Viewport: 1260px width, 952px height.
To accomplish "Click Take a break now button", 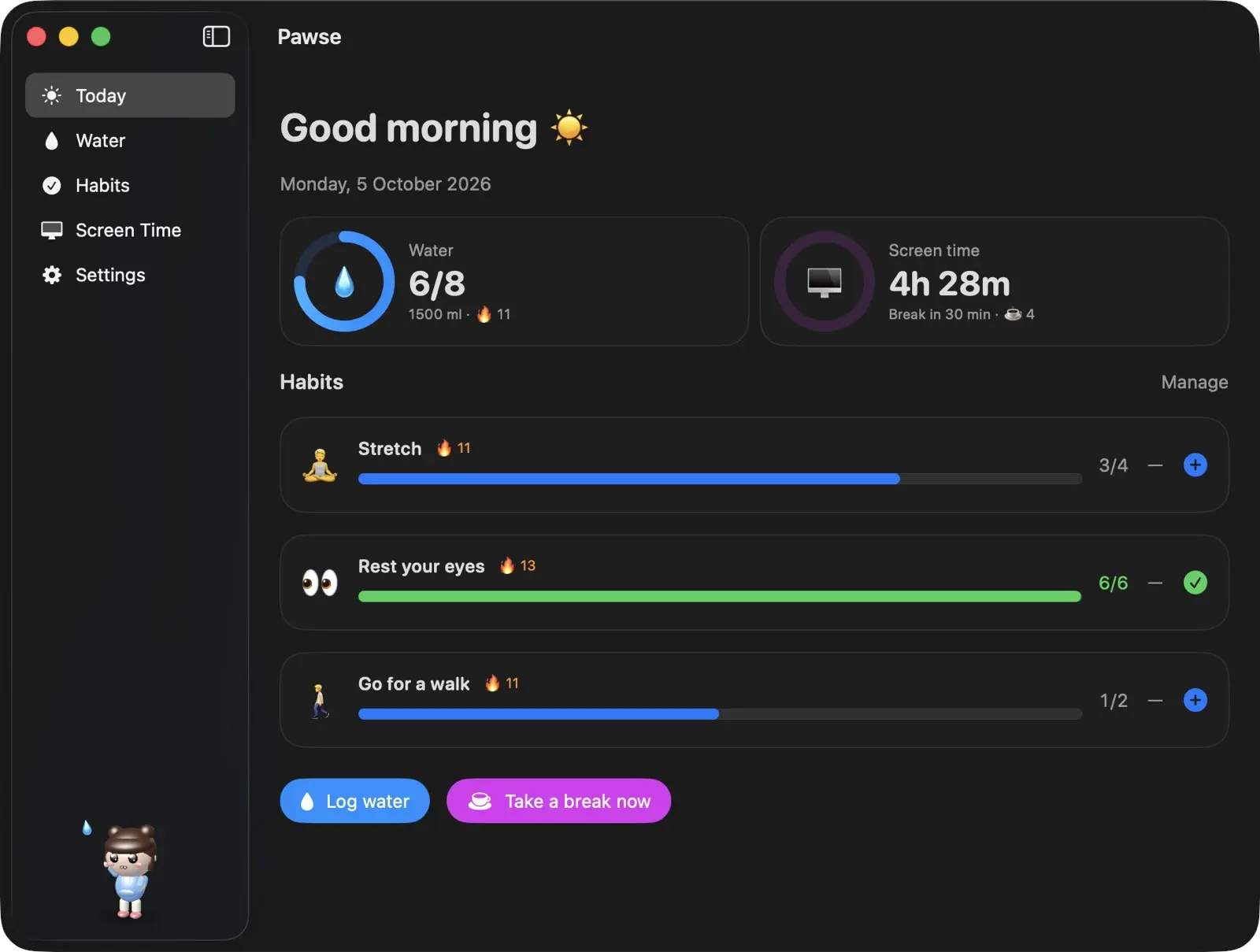I will point(558,801).
